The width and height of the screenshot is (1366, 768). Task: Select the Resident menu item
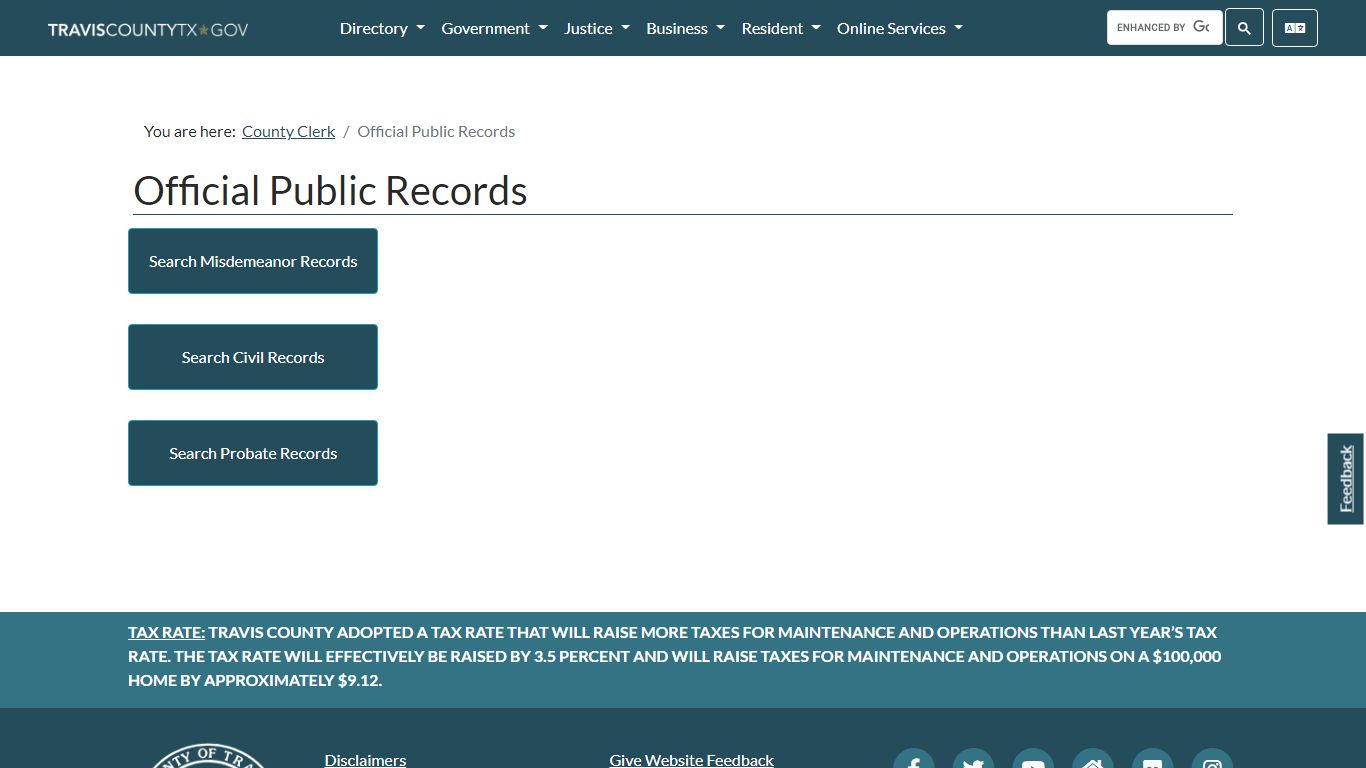pos(780,28)
